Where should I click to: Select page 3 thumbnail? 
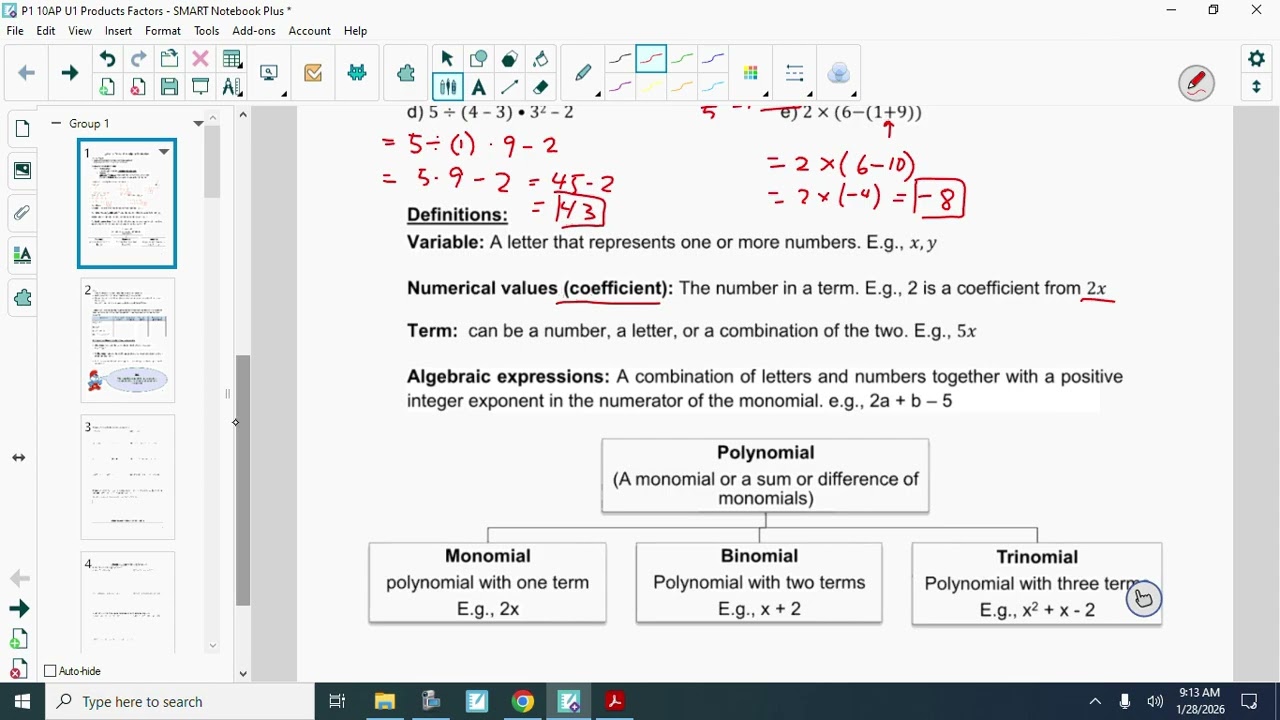coord(128,478)
